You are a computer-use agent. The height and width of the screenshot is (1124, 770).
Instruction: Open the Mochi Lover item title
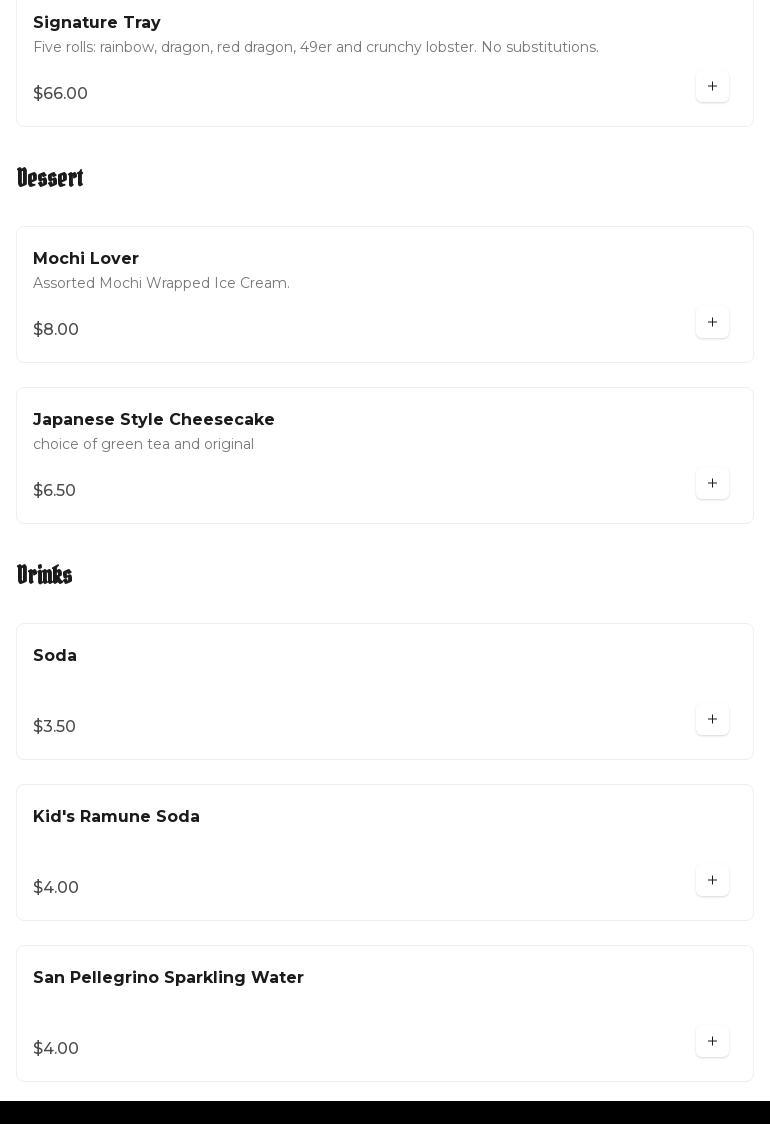(86, 259)
